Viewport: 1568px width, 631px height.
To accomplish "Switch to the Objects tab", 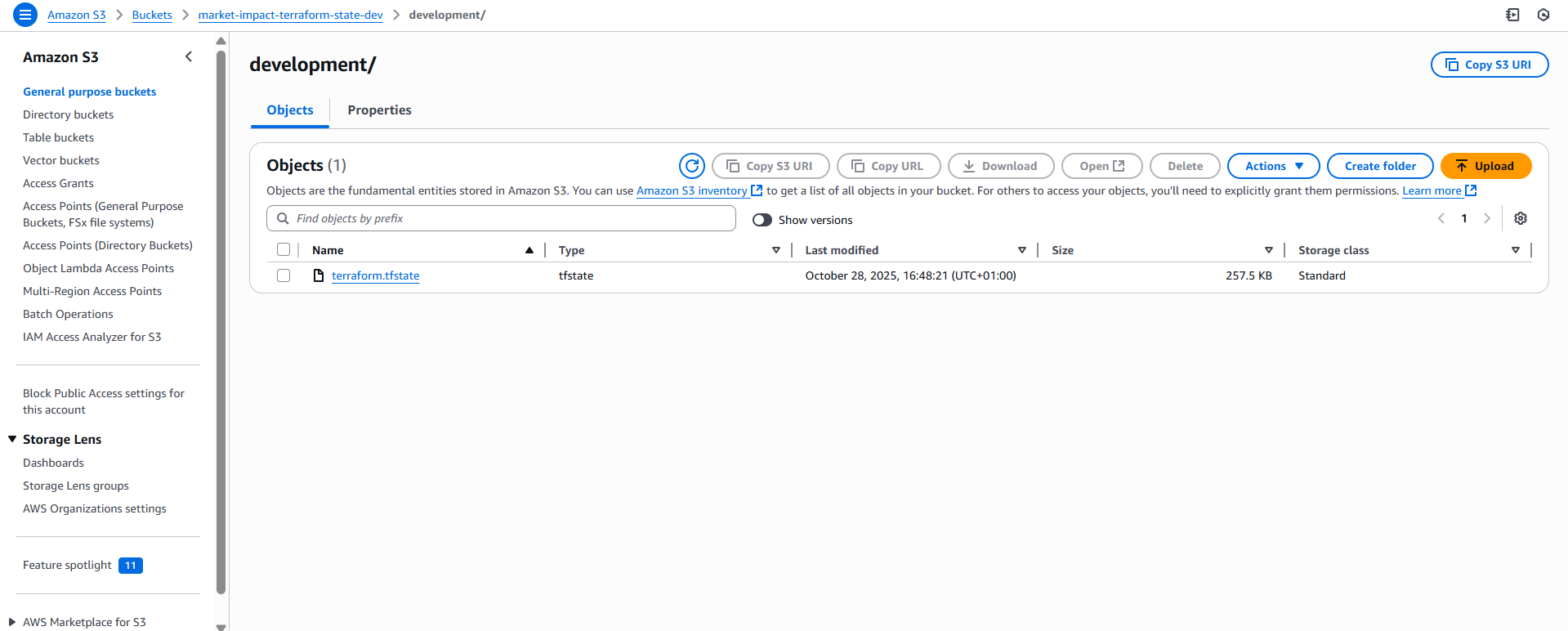I will [290, 110].
